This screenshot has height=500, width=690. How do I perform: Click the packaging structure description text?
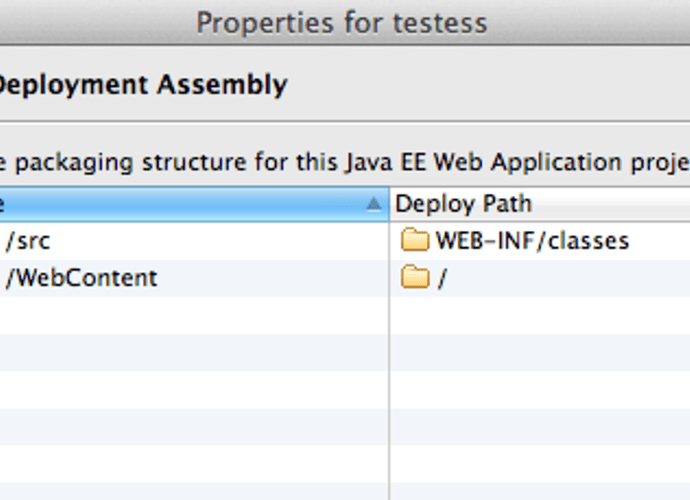[x=345, y=162]
